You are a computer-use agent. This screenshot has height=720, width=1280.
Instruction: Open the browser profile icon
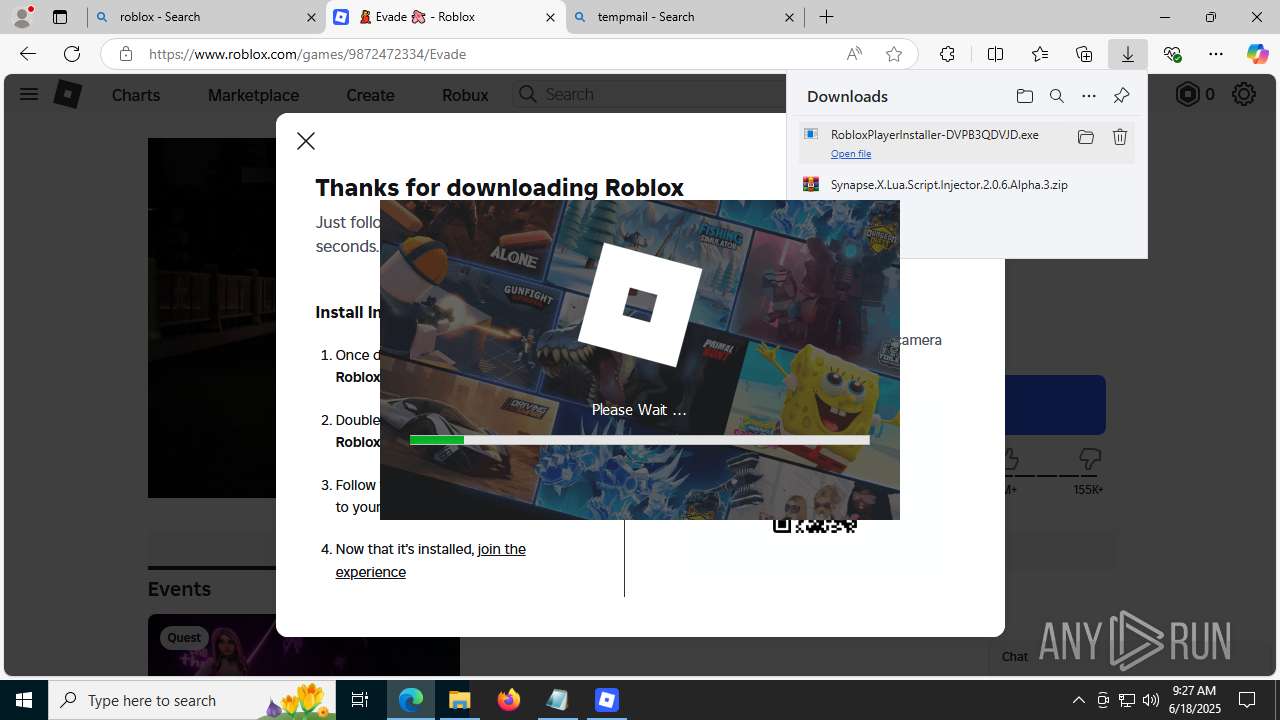pyautogui.click(x=22, y=17)
